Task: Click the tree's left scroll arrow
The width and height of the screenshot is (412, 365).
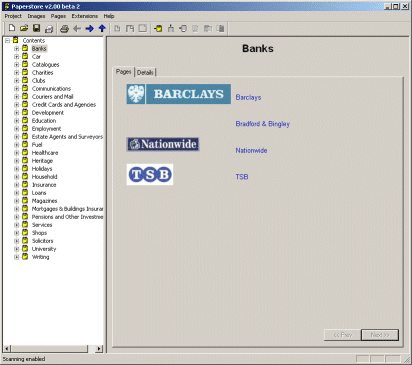Action: click(x=7, y=349)
